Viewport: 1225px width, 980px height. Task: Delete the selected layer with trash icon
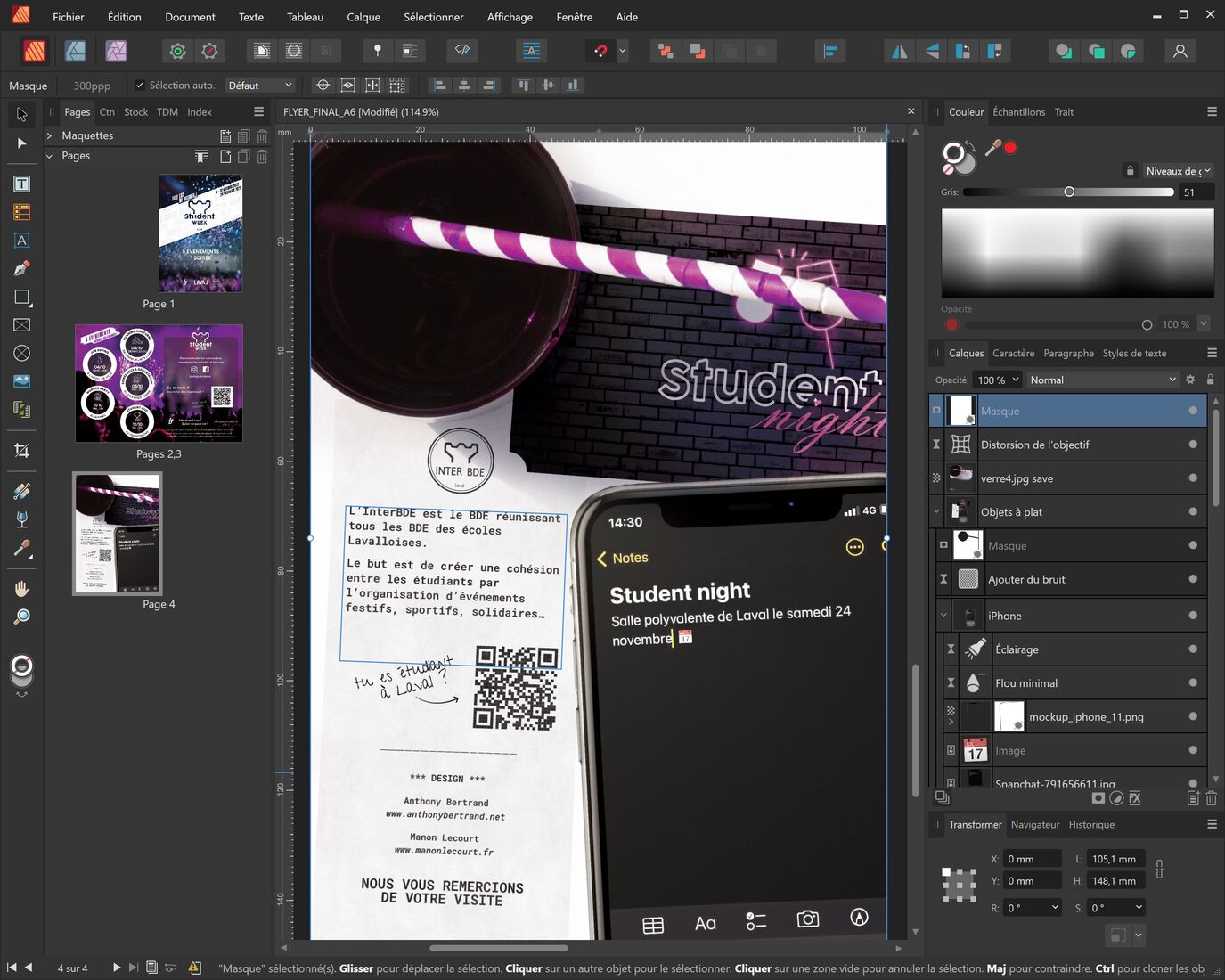[x=1212, y=798]
